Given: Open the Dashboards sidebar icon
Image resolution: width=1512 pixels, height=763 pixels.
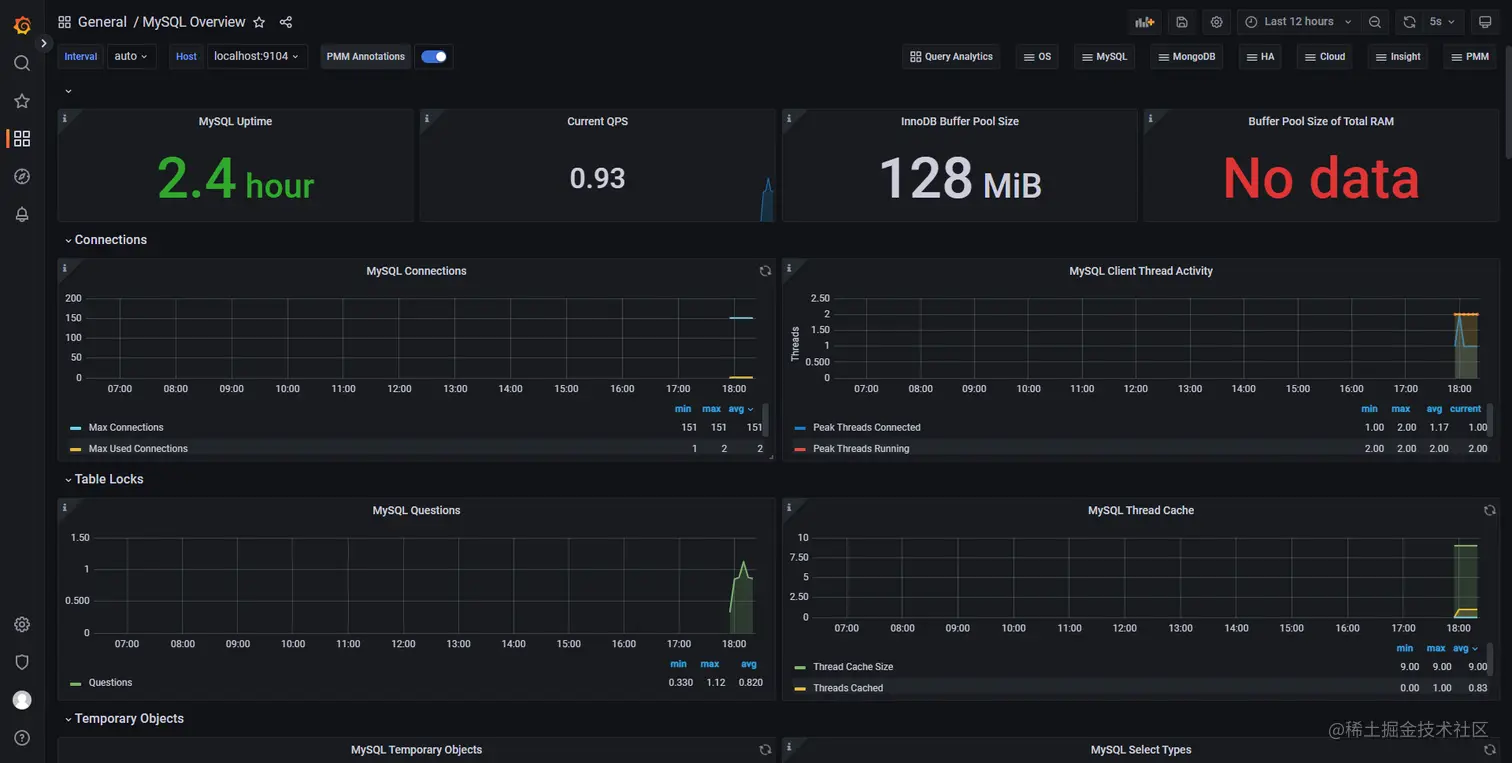Looking at the screenshot, I should (x=22, y=138).
